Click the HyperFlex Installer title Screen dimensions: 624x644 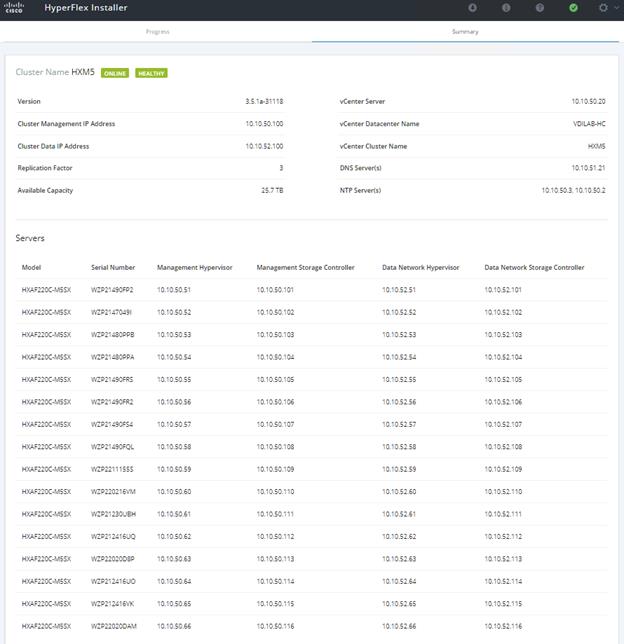tap(86, 7)
